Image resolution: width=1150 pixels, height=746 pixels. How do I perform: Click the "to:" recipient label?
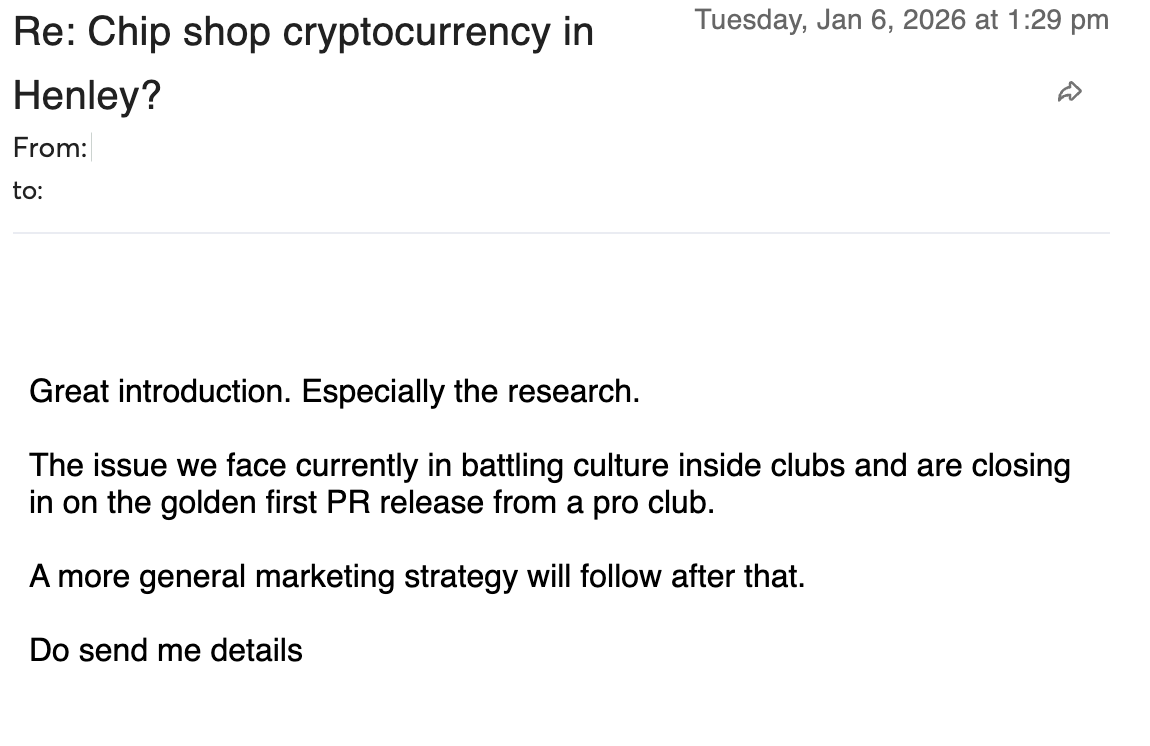click(28, 190)
